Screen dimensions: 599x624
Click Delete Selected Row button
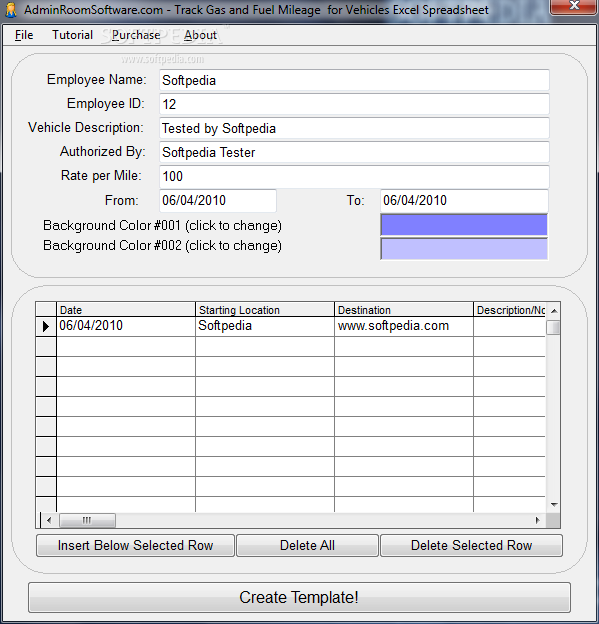tap(471, 545)
